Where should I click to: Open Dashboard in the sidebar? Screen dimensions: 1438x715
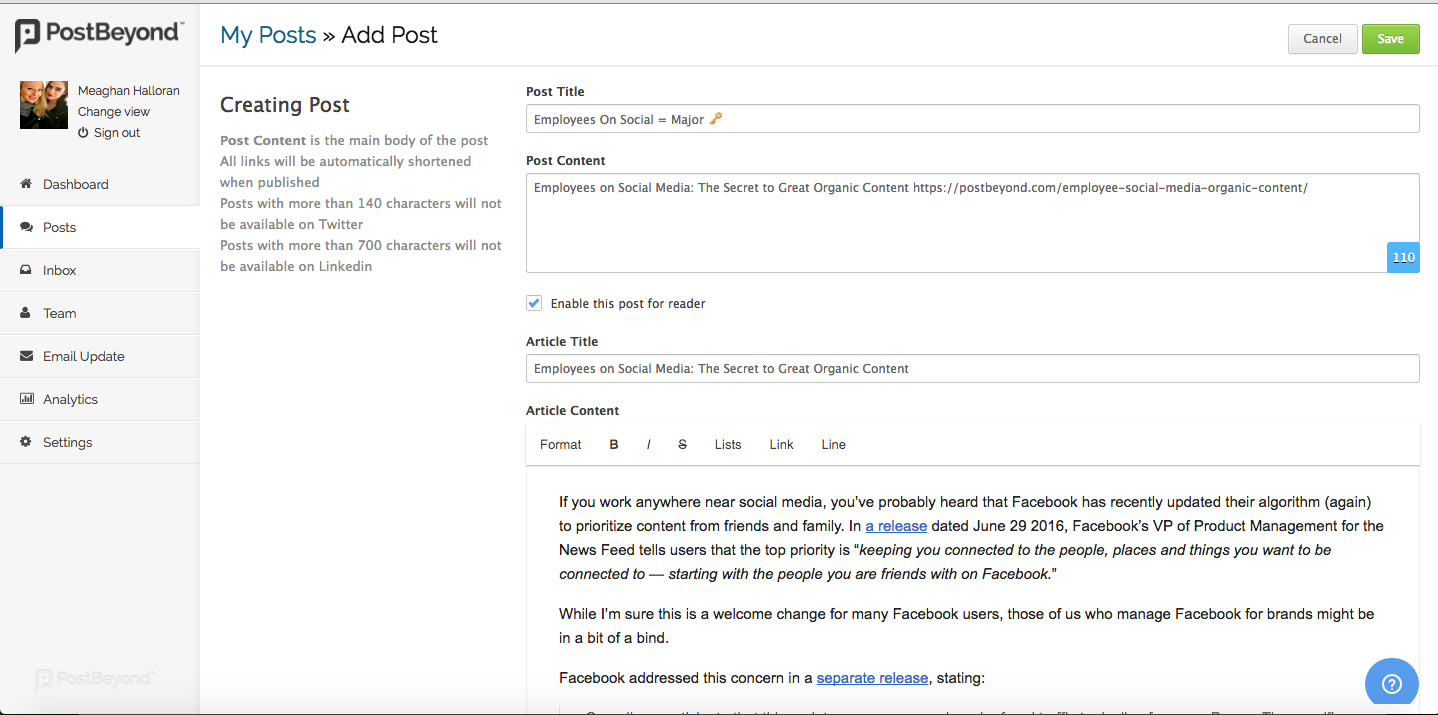pos(100,184)
